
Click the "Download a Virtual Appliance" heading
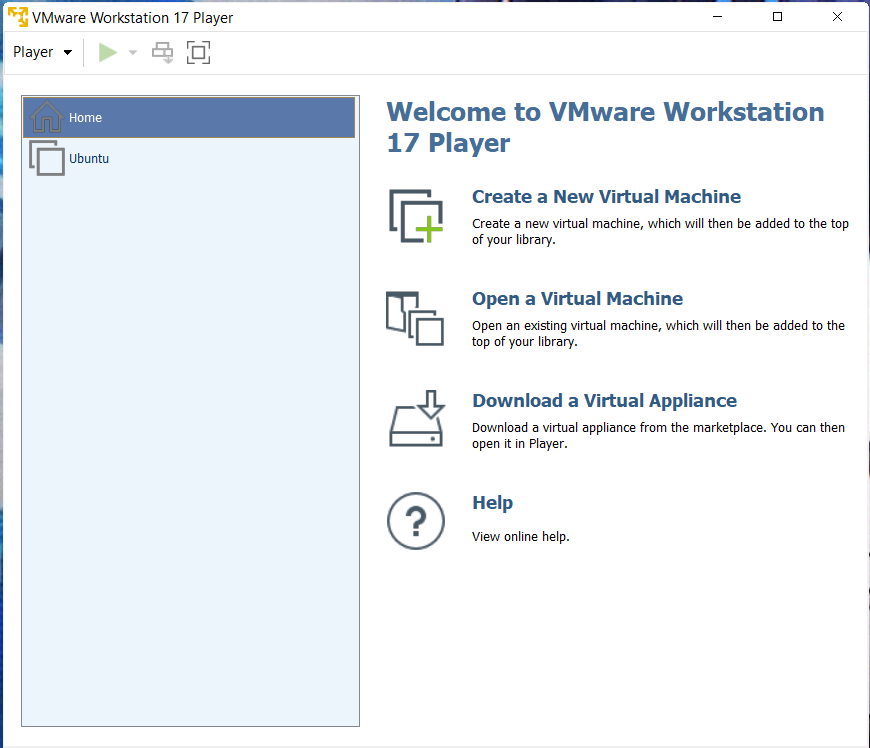coord(604,401)
